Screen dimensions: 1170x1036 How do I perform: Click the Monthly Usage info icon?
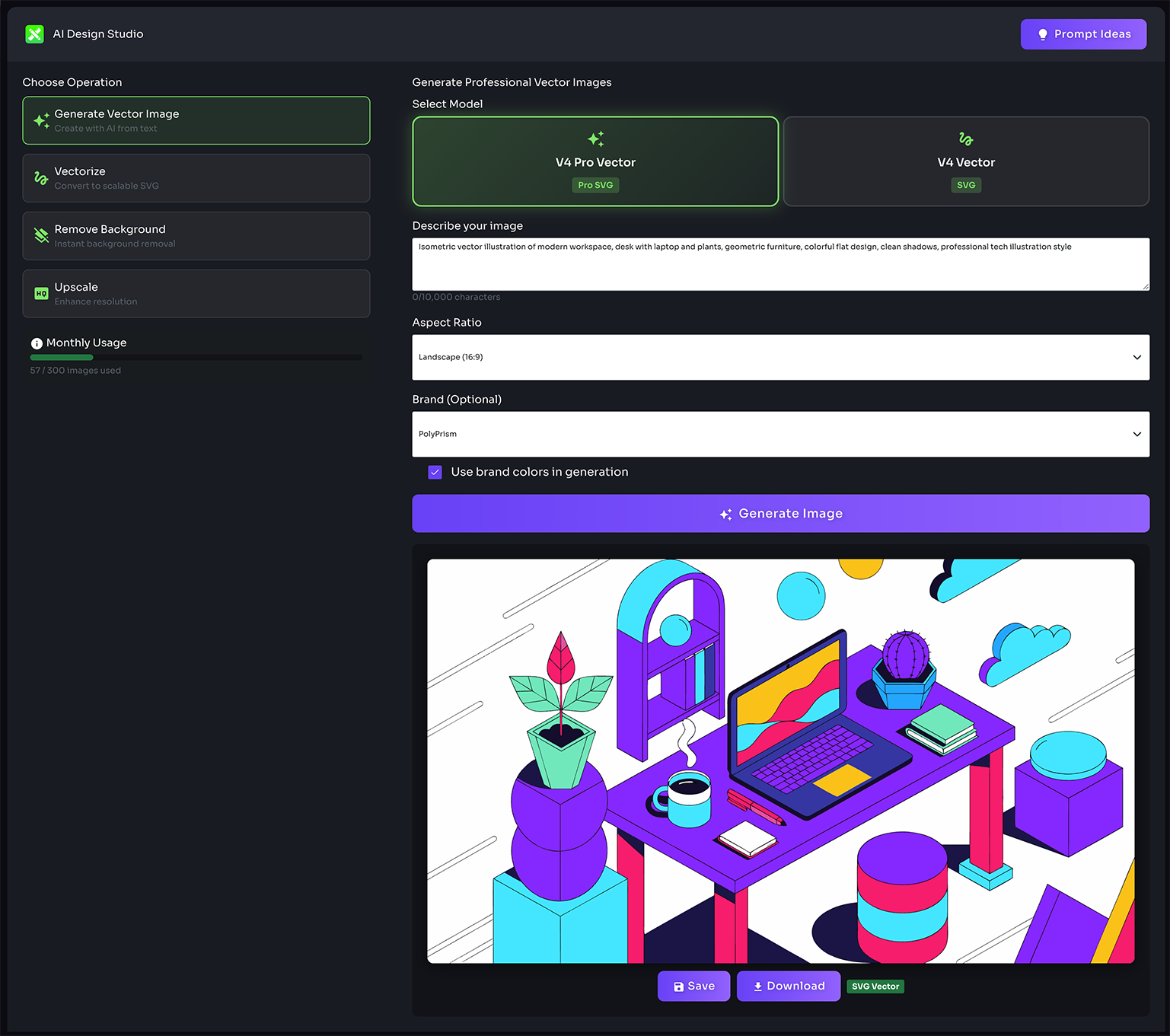[x=37, y=343]
